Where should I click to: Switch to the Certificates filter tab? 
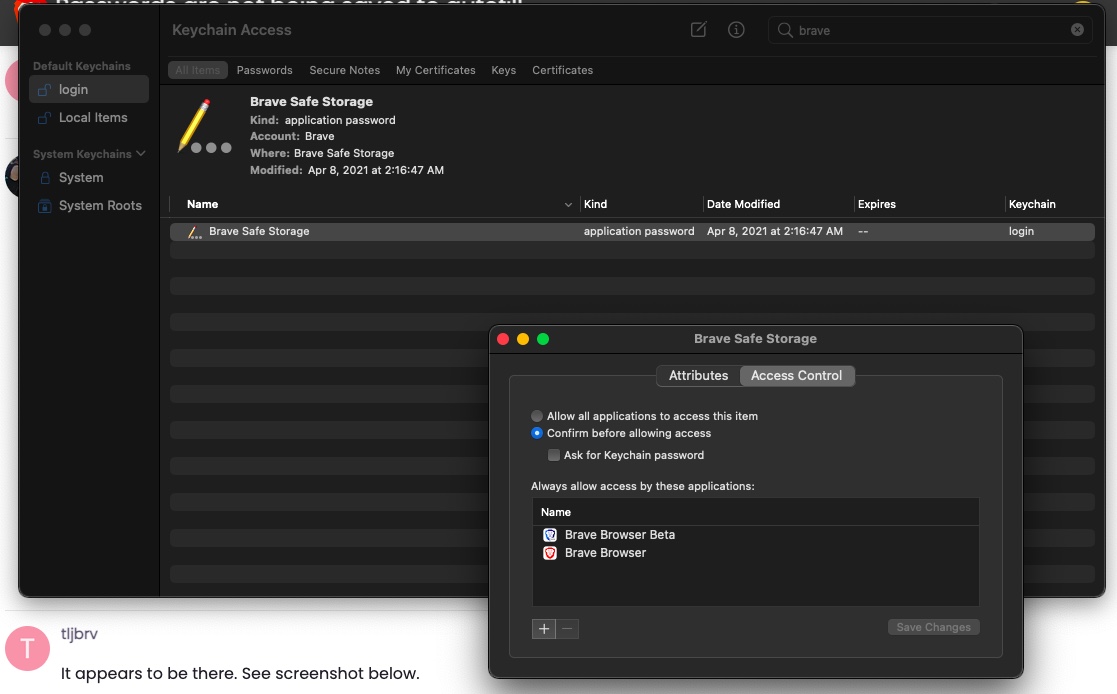[562, 70]
